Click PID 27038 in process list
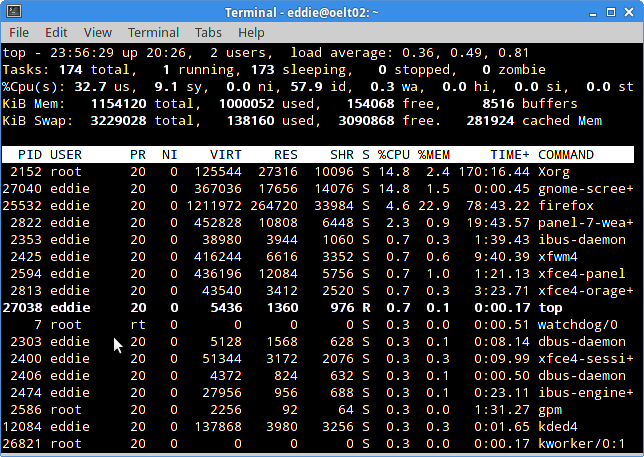Image resolution: width=644 pixels, height=457 pixels. coord(22,308)
